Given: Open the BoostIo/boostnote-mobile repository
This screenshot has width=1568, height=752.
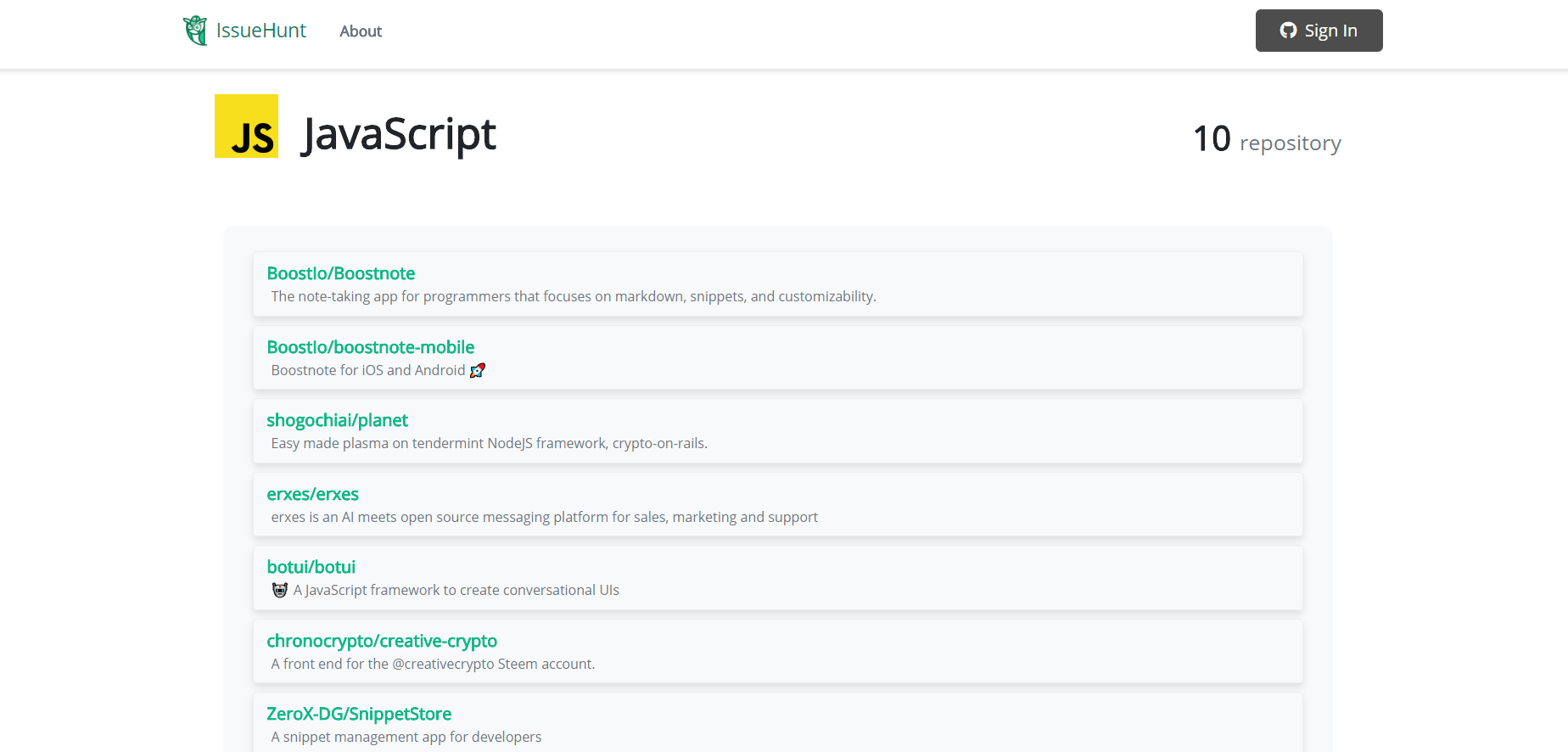Looking at the screenshot, I should 370,347.
